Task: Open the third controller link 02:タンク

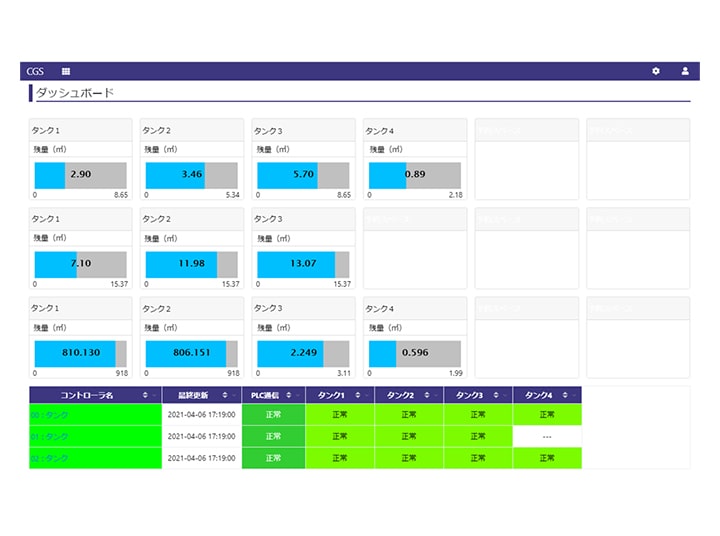Action: pyautogui.click(x=50, y=458)
